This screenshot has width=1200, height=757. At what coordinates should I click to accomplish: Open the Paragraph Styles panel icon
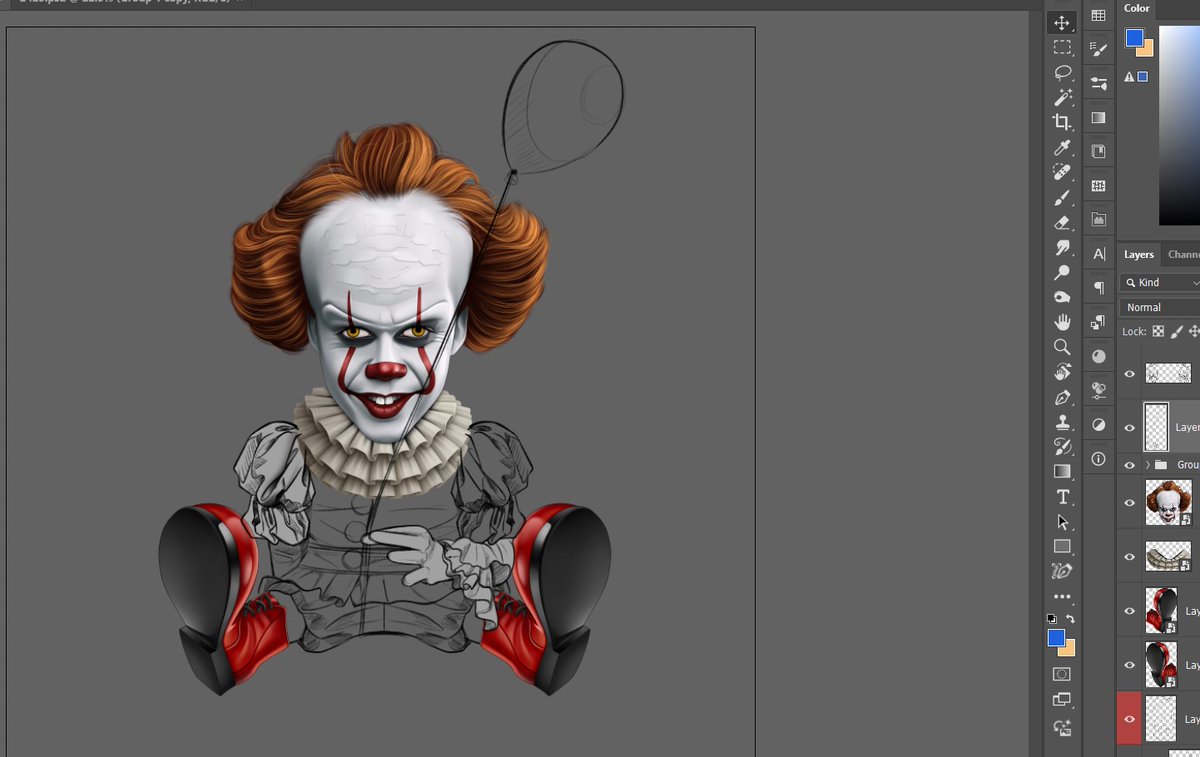click(1099, 322)
